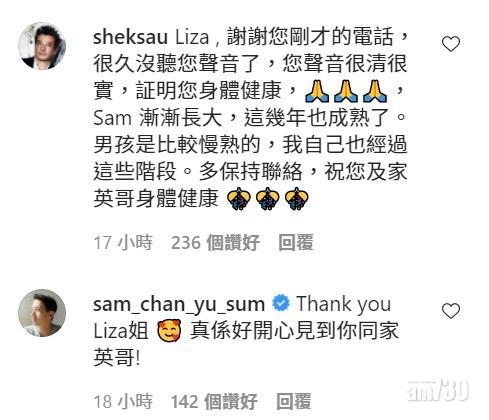Open the sam_chan_yu_sum username link
This screenshot has height=420, width=489.
pos(179,304)
